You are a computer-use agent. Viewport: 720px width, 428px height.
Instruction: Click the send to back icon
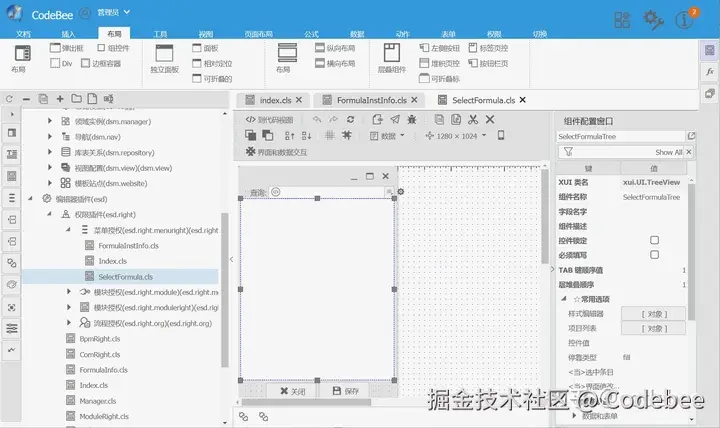coord(267,135)
